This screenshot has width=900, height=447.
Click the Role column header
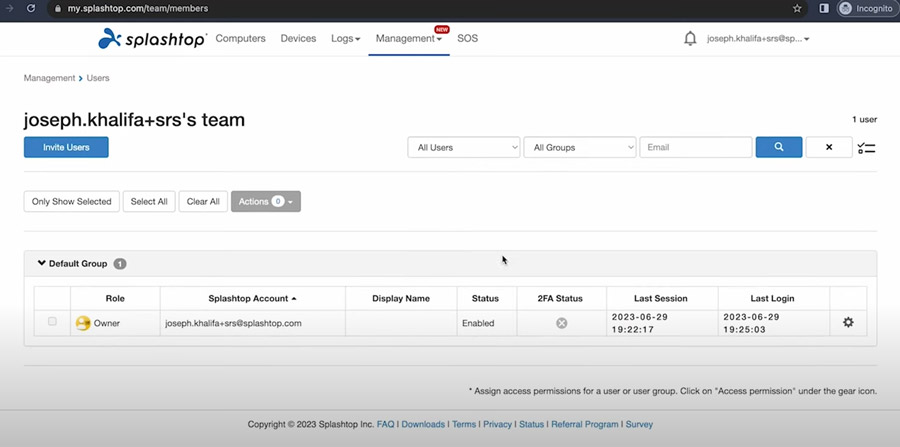coord(115,298)
